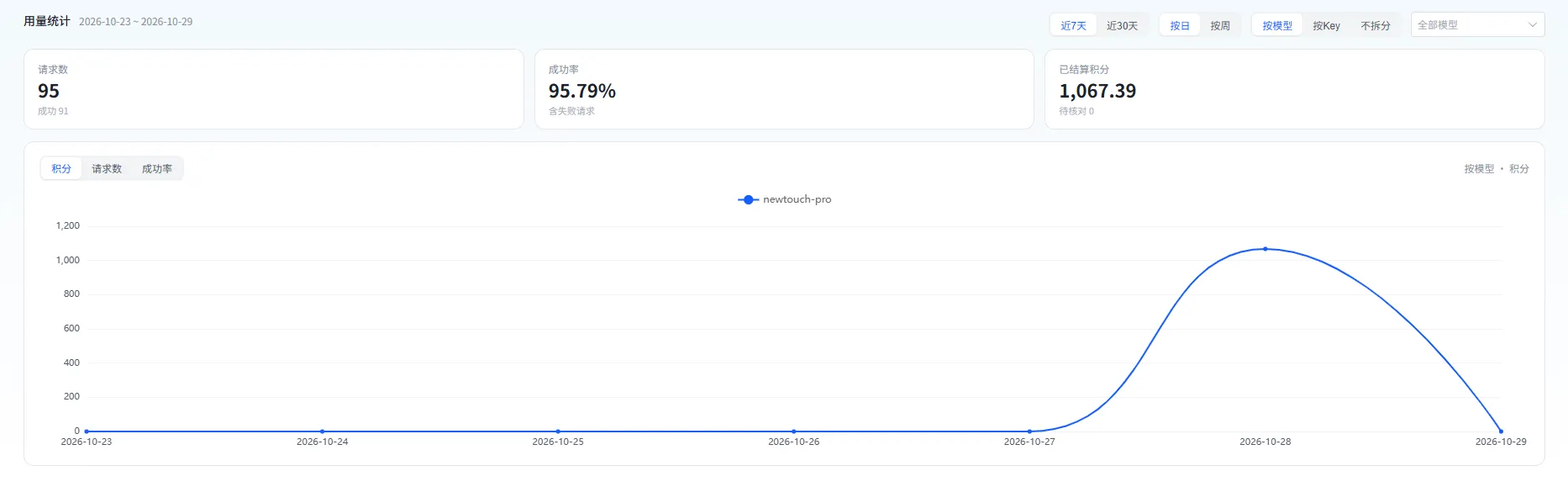Click the 含失败请求 note
The image size is (1568, 487).
571,111
